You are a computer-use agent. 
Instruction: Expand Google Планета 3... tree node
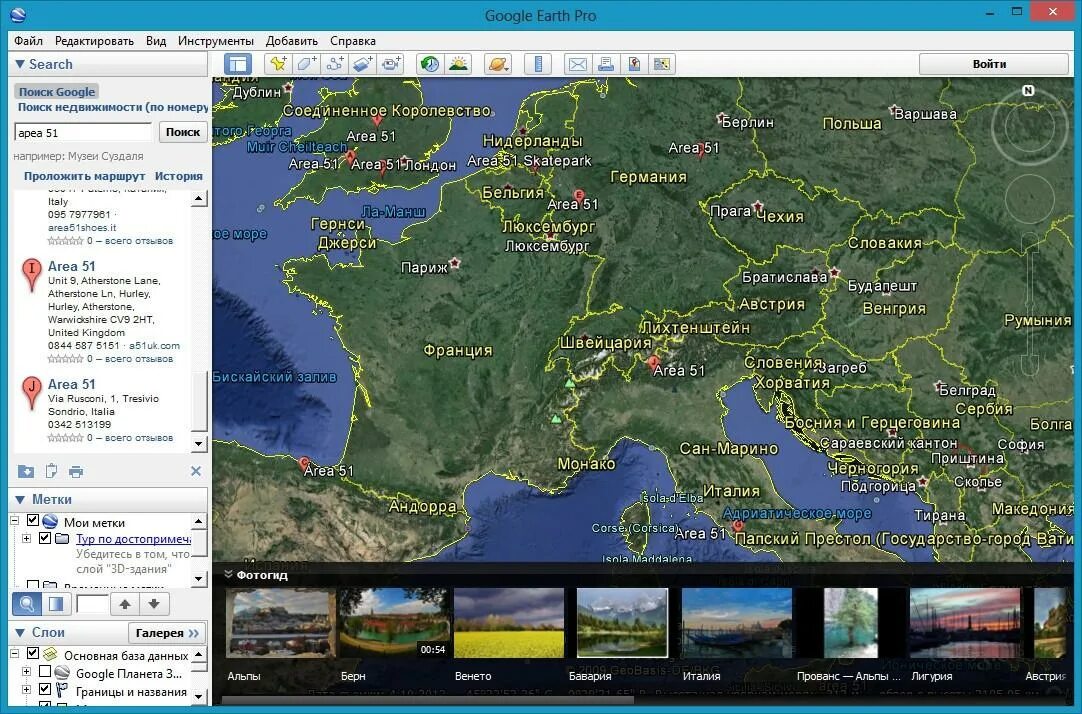click(x=27, y=671)
